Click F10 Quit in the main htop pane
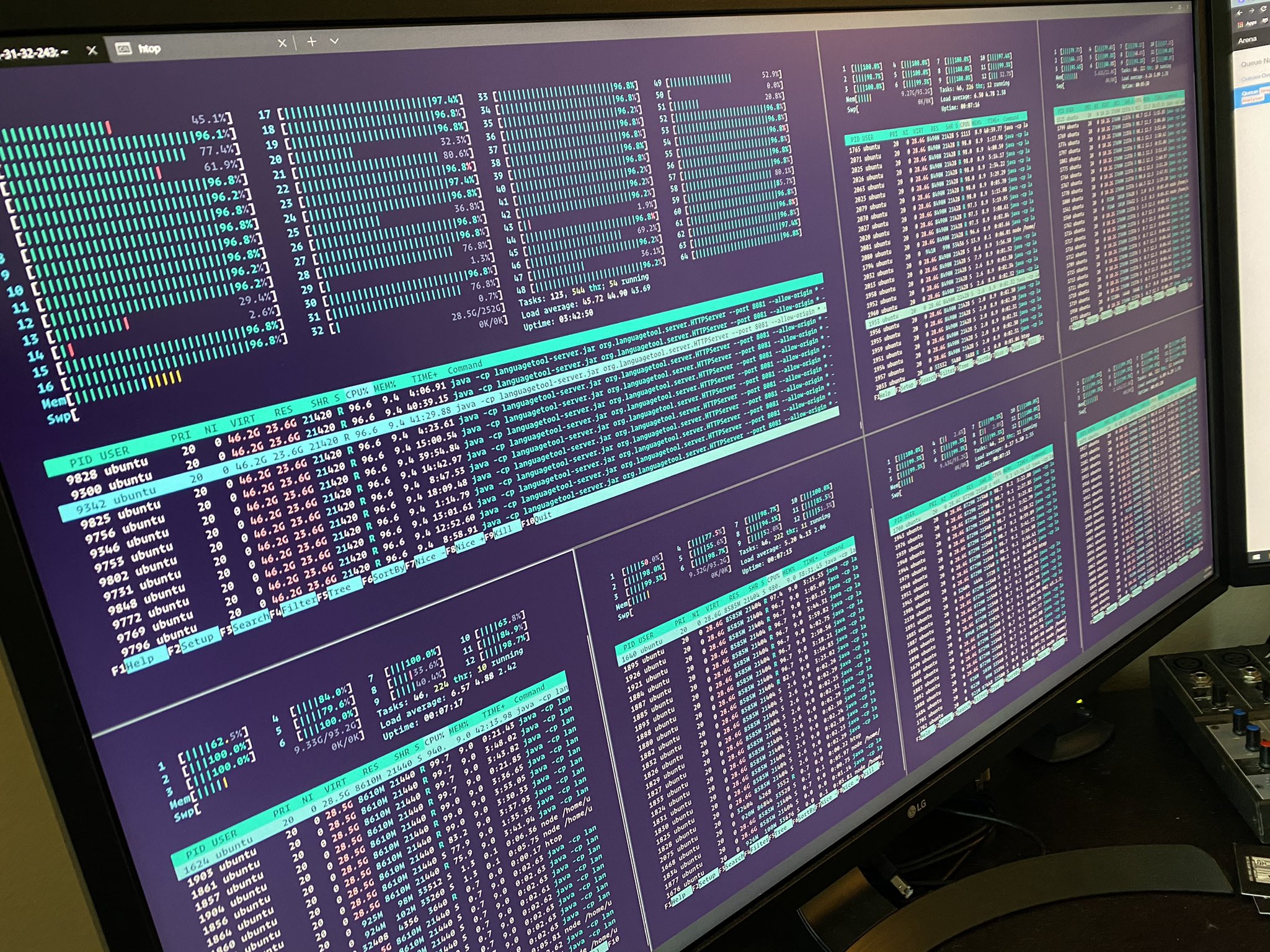Viewport: 1270px width, 952px height. pyautogui.click(x=536, y=518)
